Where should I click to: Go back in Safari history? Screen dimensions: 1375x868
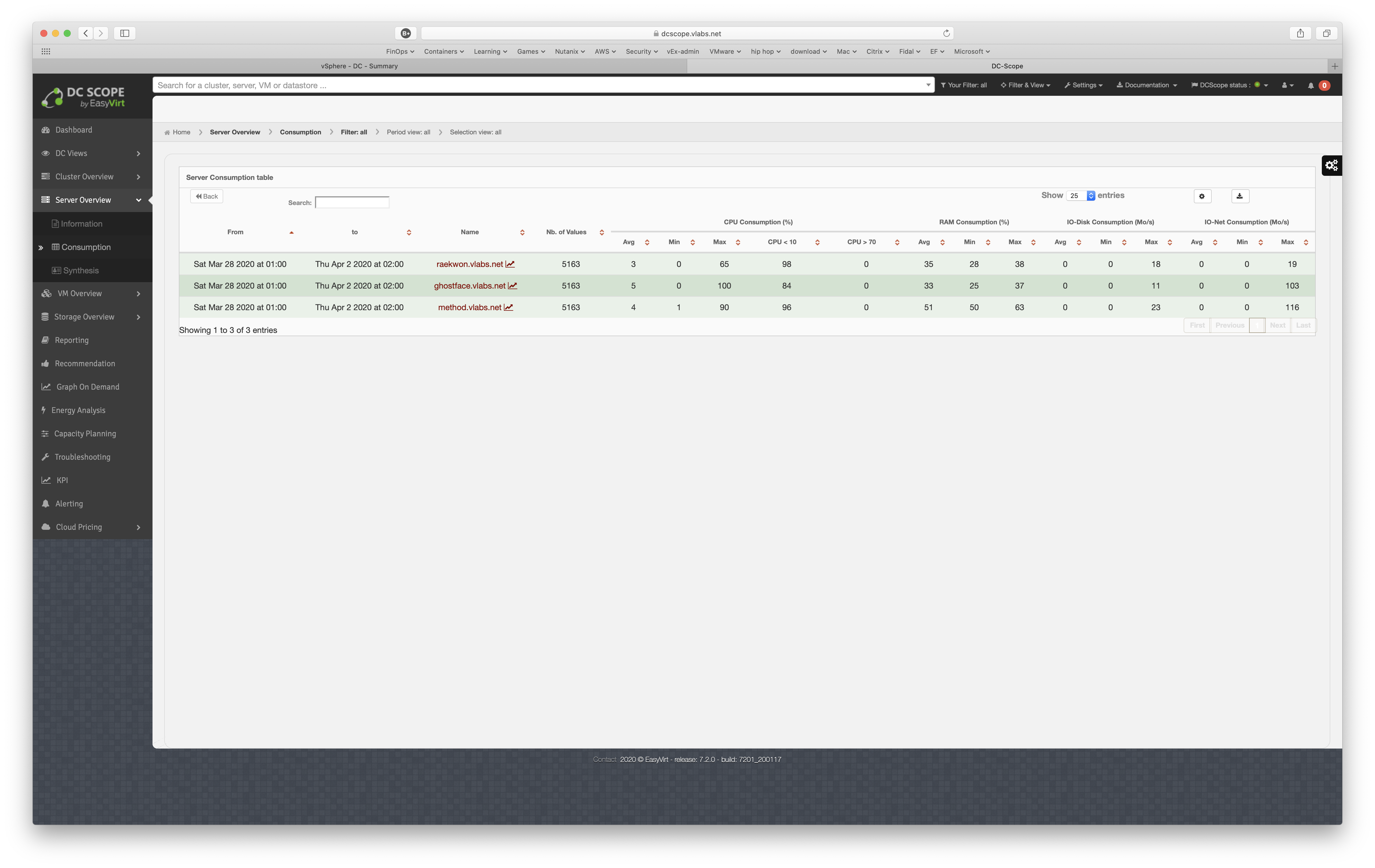[x=86, y=33]
